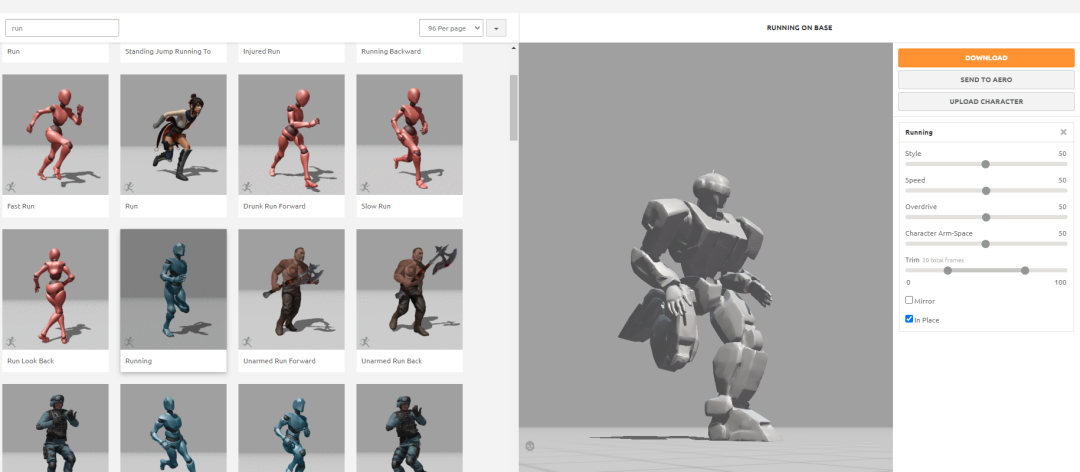Image resolution: width=1080 pixels, height=472 pixels.
Task: Click the Overdrive slider handle
Action: coord(986,217)
